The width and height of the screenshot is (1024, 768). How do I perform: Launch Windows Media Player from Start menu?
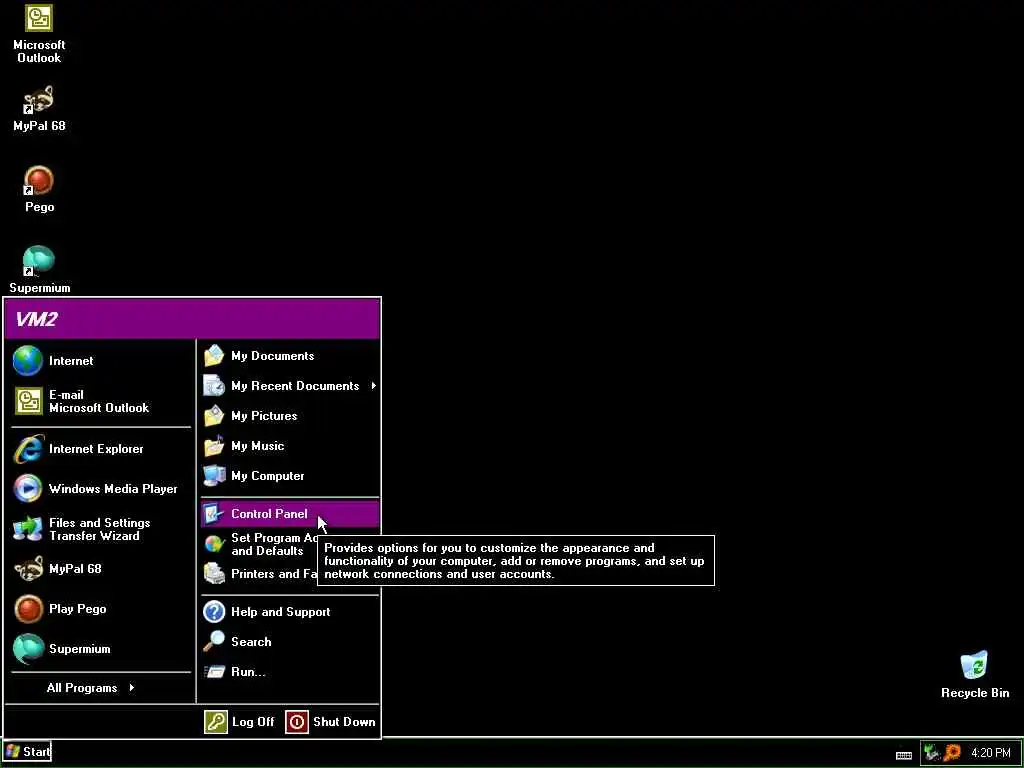click(x=101, y=488)
